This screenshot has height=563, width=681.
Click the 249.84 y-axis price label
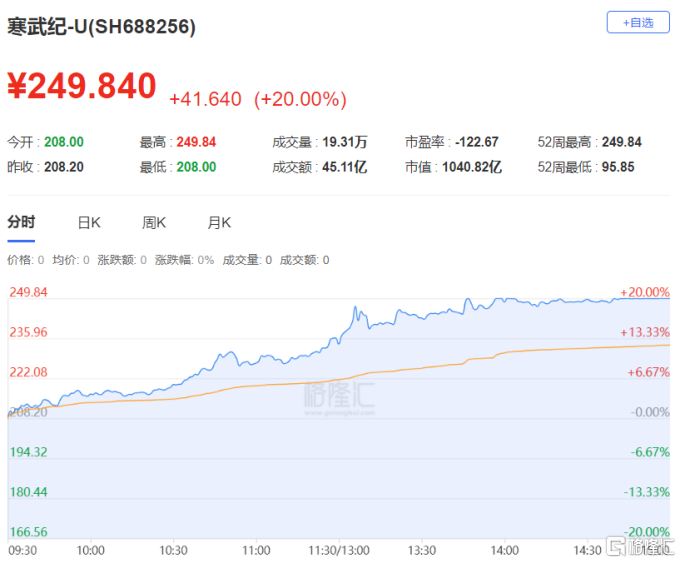(29, 292)
